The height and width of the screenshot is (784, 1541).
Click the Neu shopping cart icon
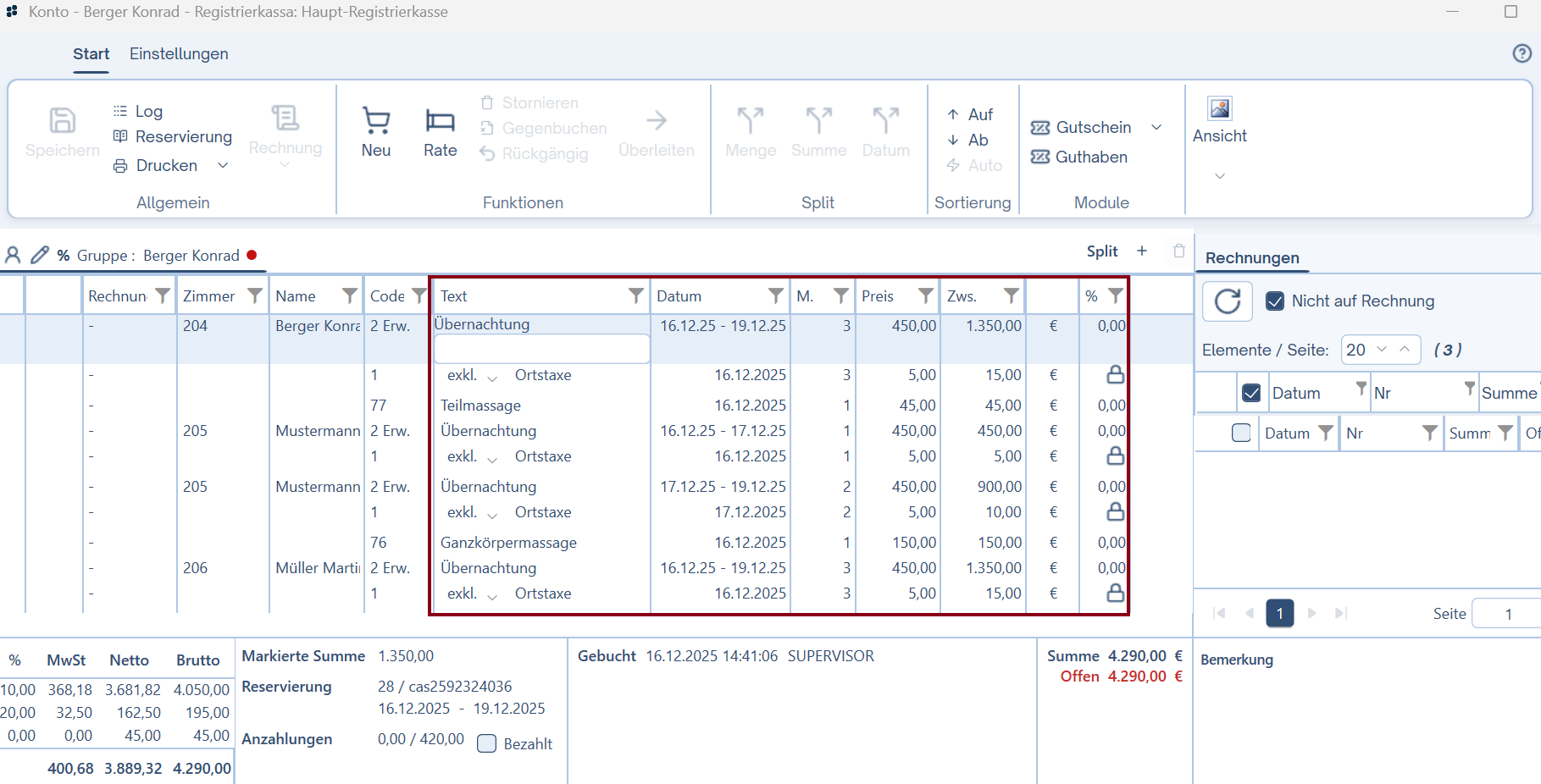point(376,122)
